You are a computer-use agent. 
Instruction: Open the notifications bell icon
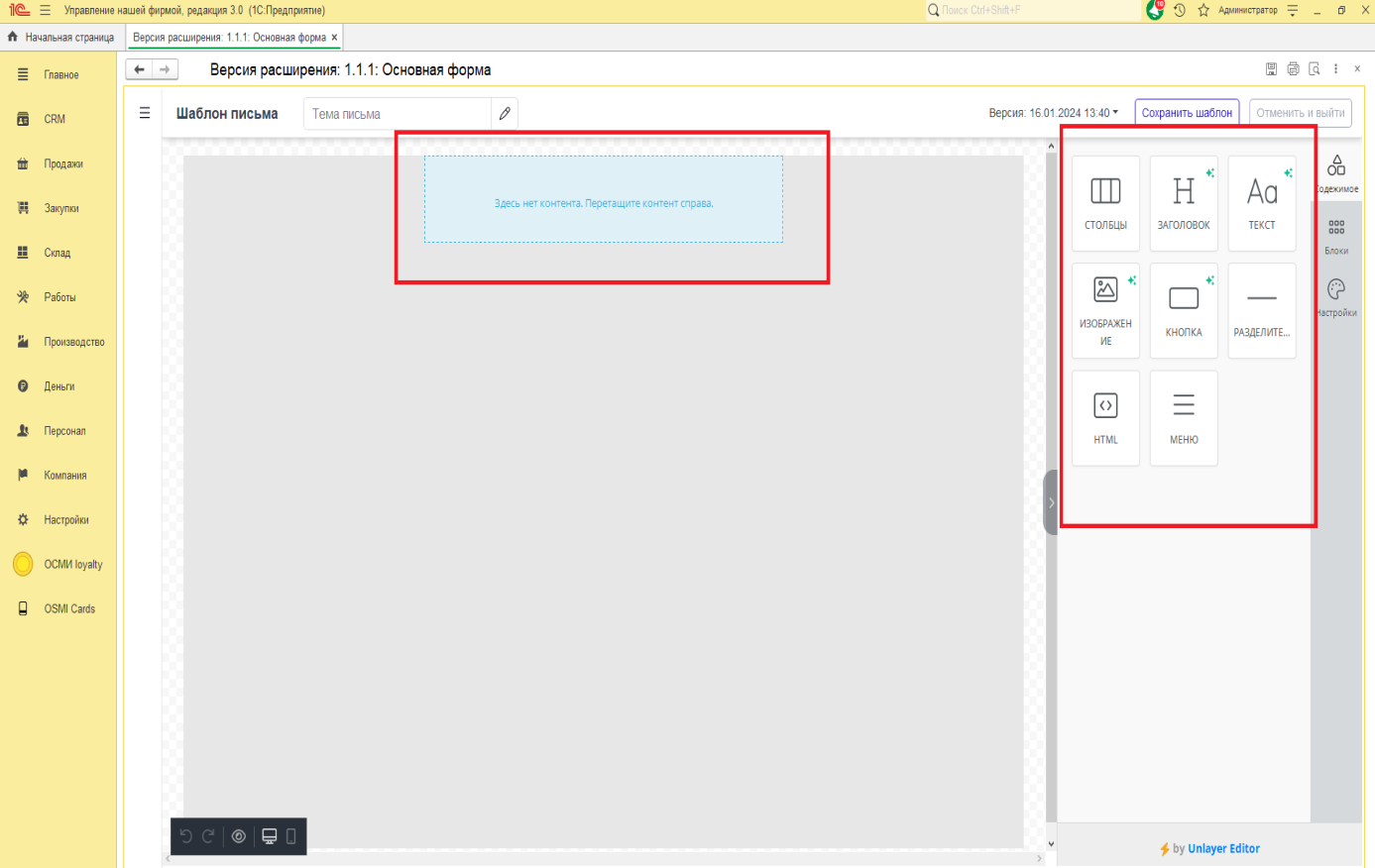point(1155,10)
